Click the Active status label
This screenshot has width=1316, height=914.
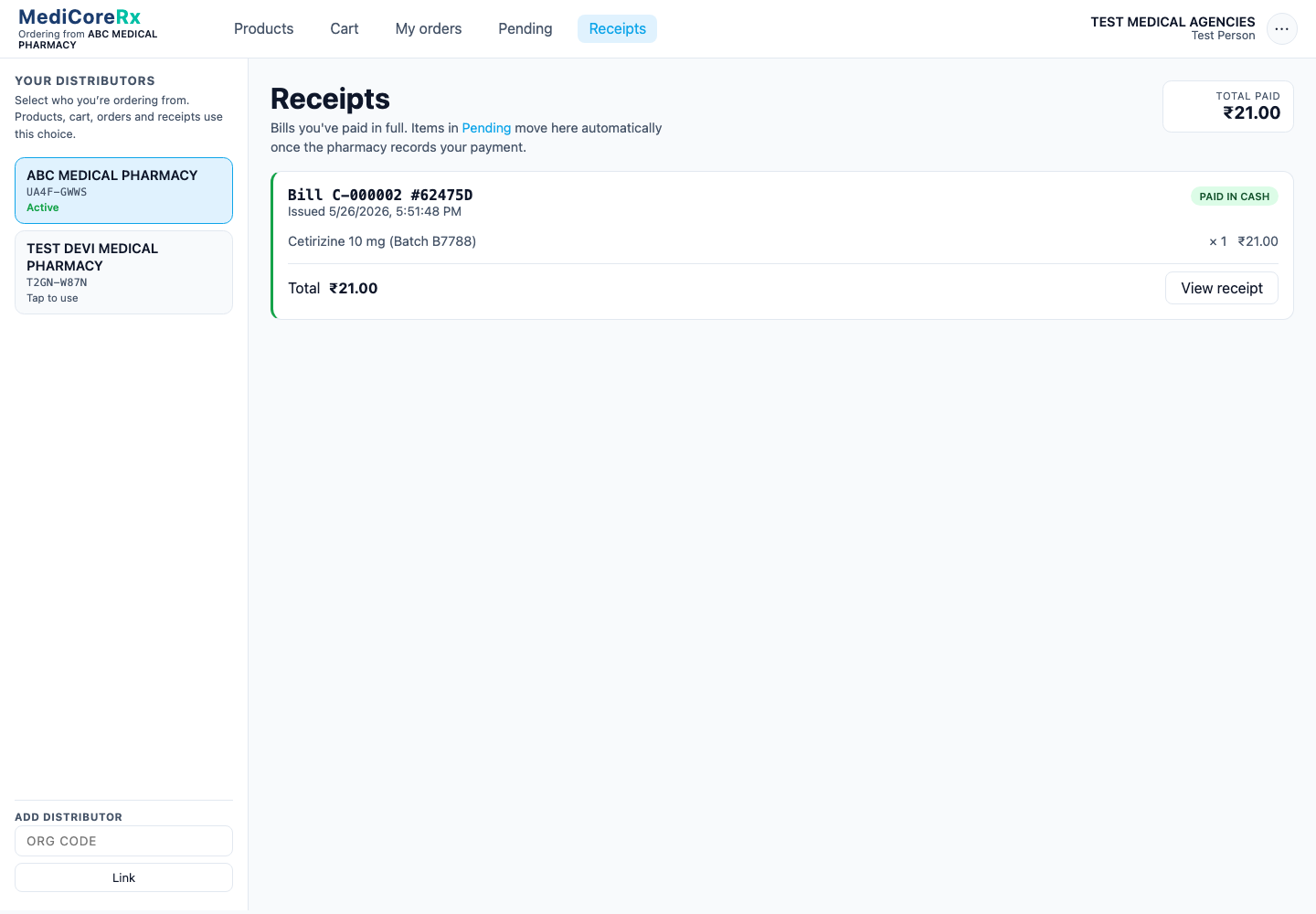pyautogui.click(x=43, y=207)
